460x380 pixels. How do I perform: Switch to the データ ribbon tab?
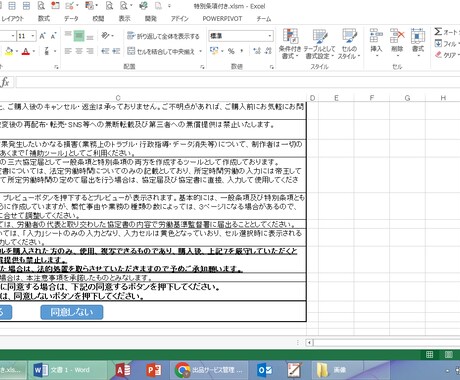71,19
